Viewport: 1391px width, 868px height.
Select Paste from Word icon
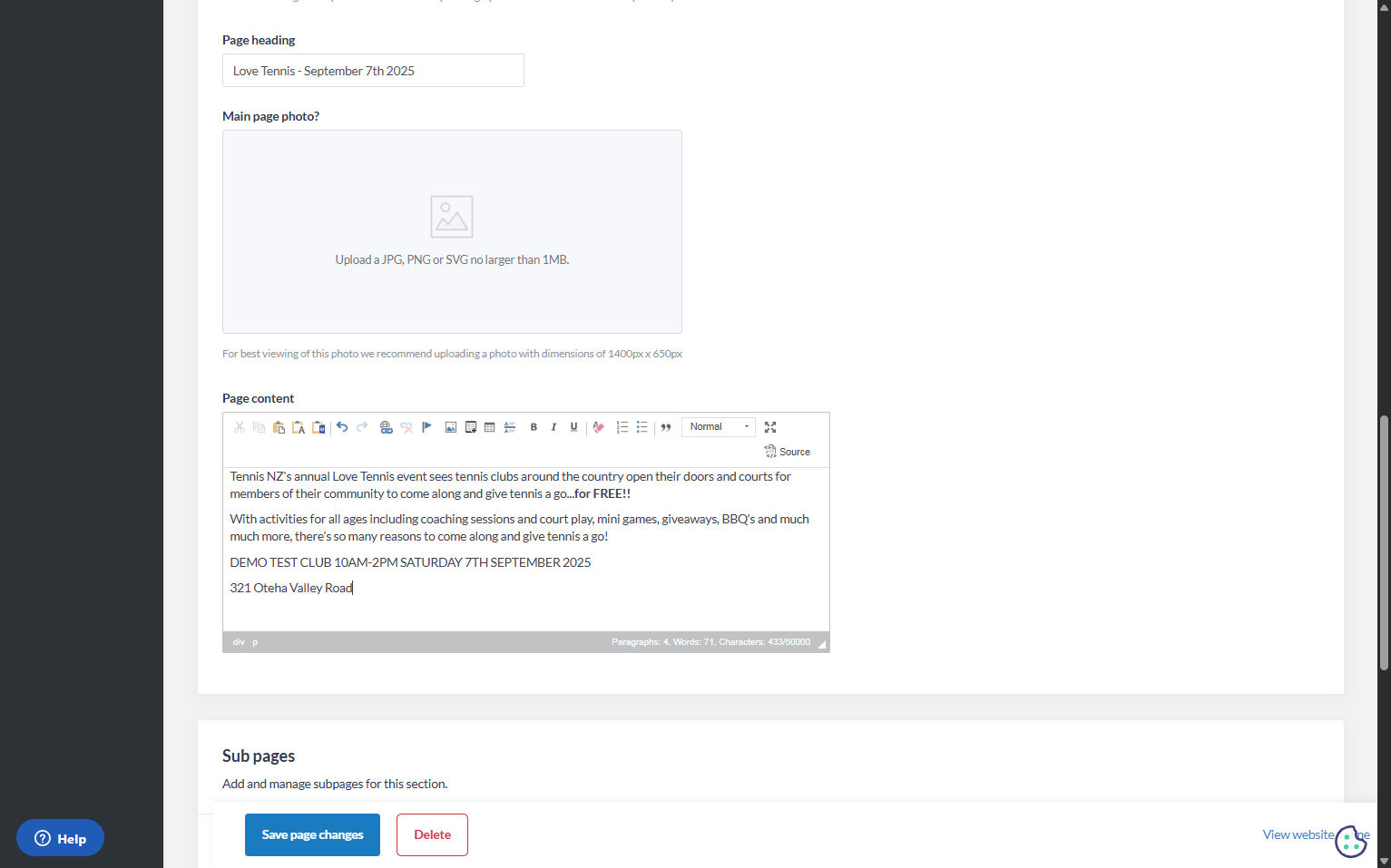tap(318, 427)
